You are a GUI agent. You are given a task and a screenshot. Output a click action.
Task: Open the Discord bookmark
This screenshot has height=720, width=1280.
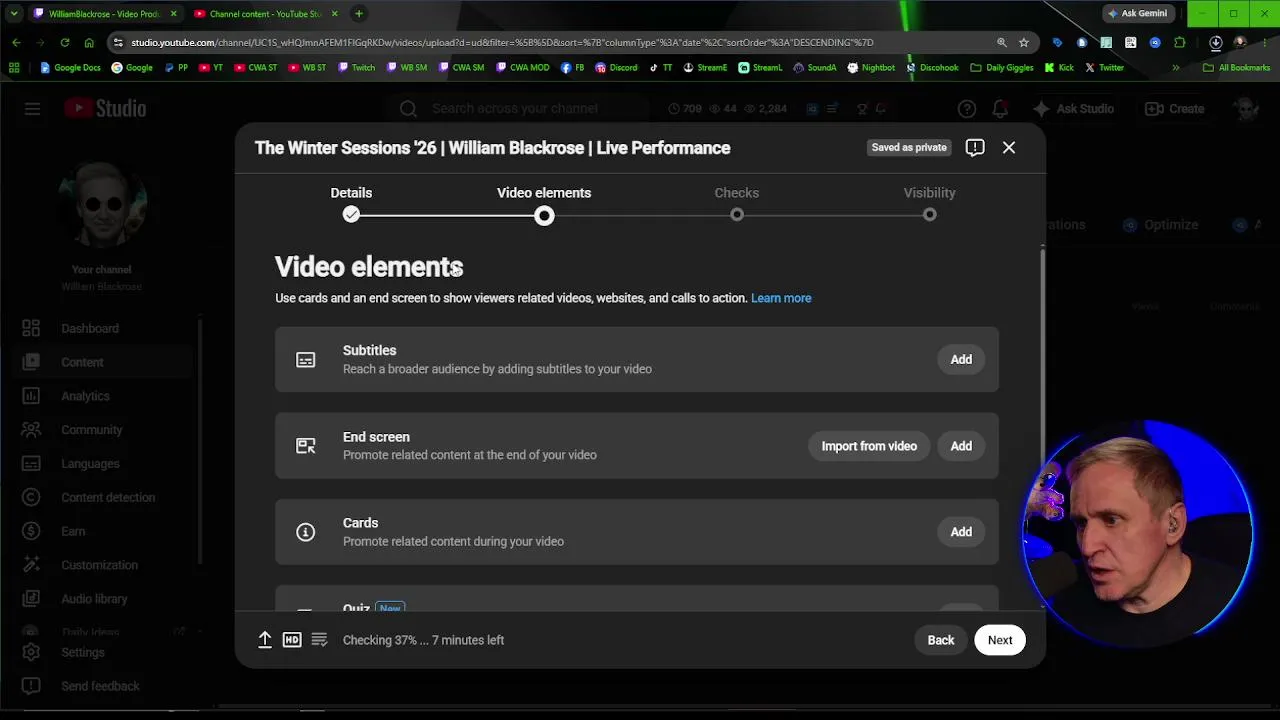click(x=616, y=68)
